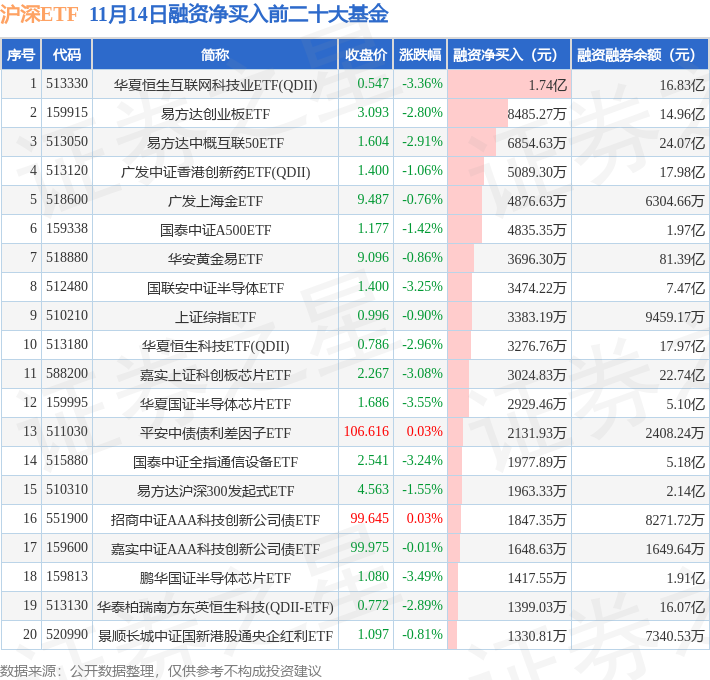The image size is (710, 680).
Task: Click 广发上海金ETF row name
Action: (215, 201)
